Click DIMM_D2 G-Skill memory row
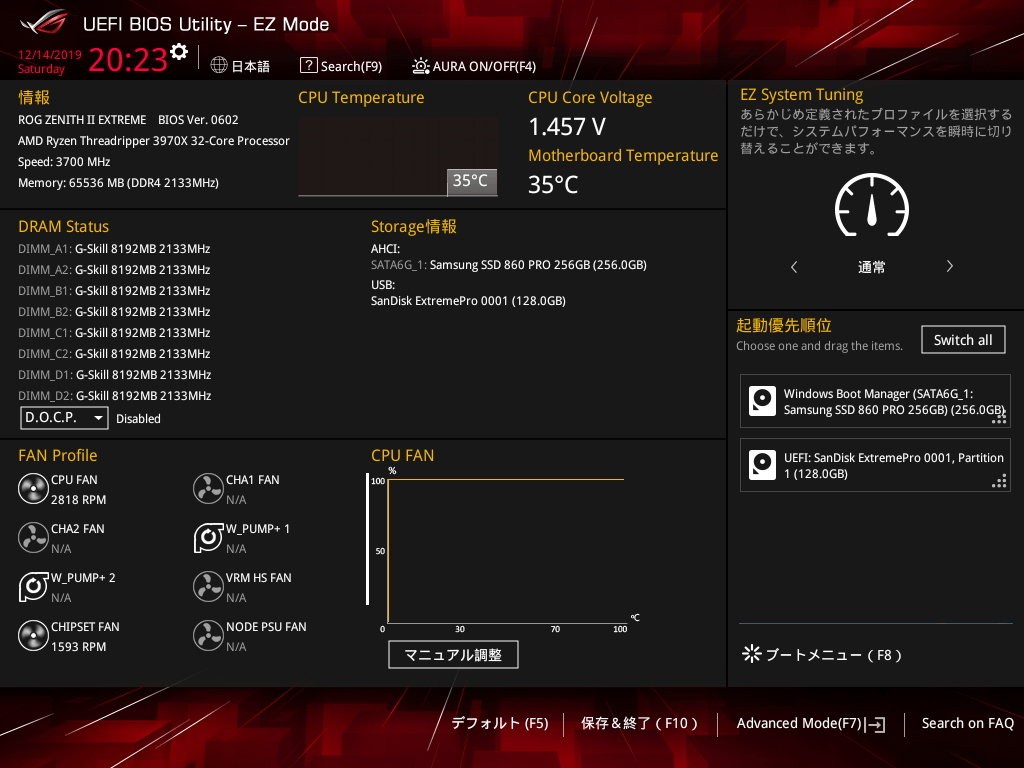 point(114,395)
